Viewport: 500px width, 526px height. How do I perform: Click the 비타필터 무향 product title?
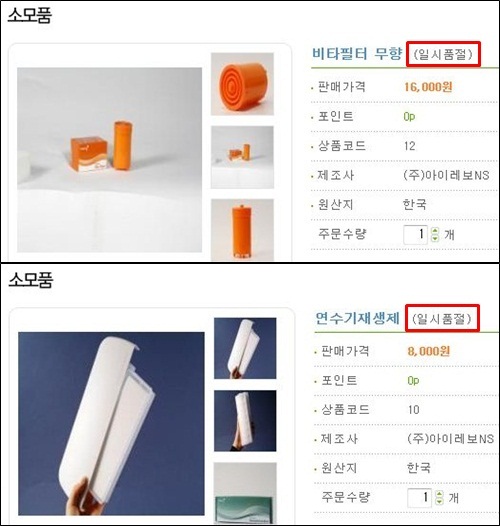(357, 54)
